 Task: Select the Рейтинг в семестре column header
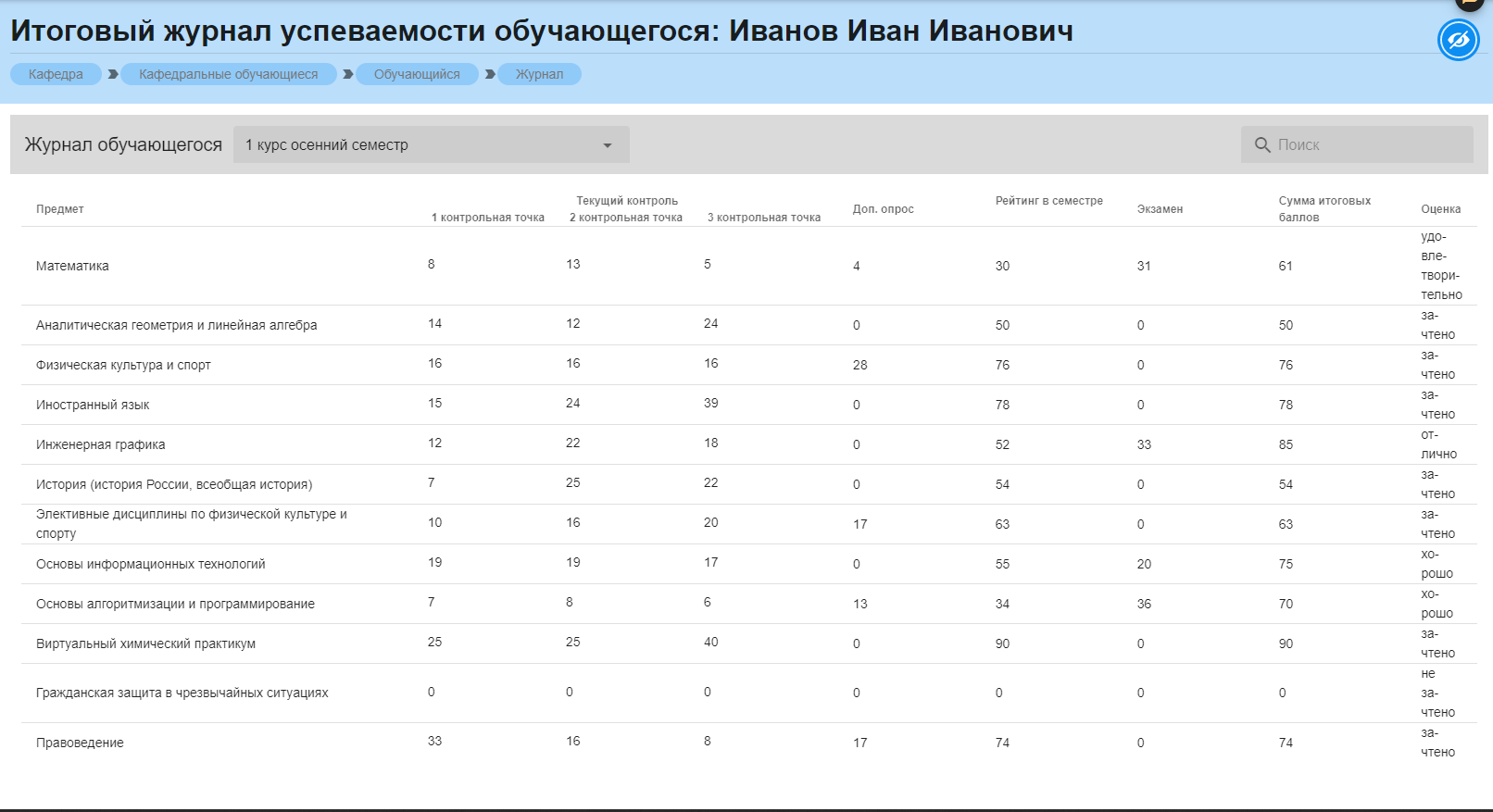[x=1048, y=201]
